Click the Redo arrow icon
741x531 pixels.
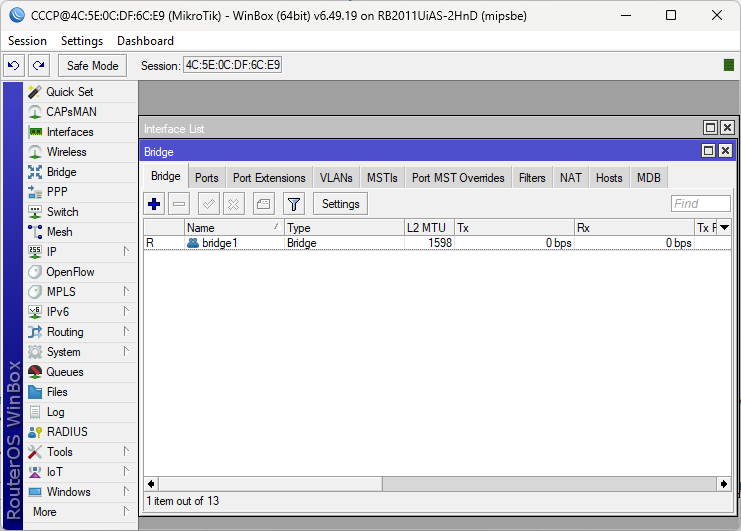(39, 65)
